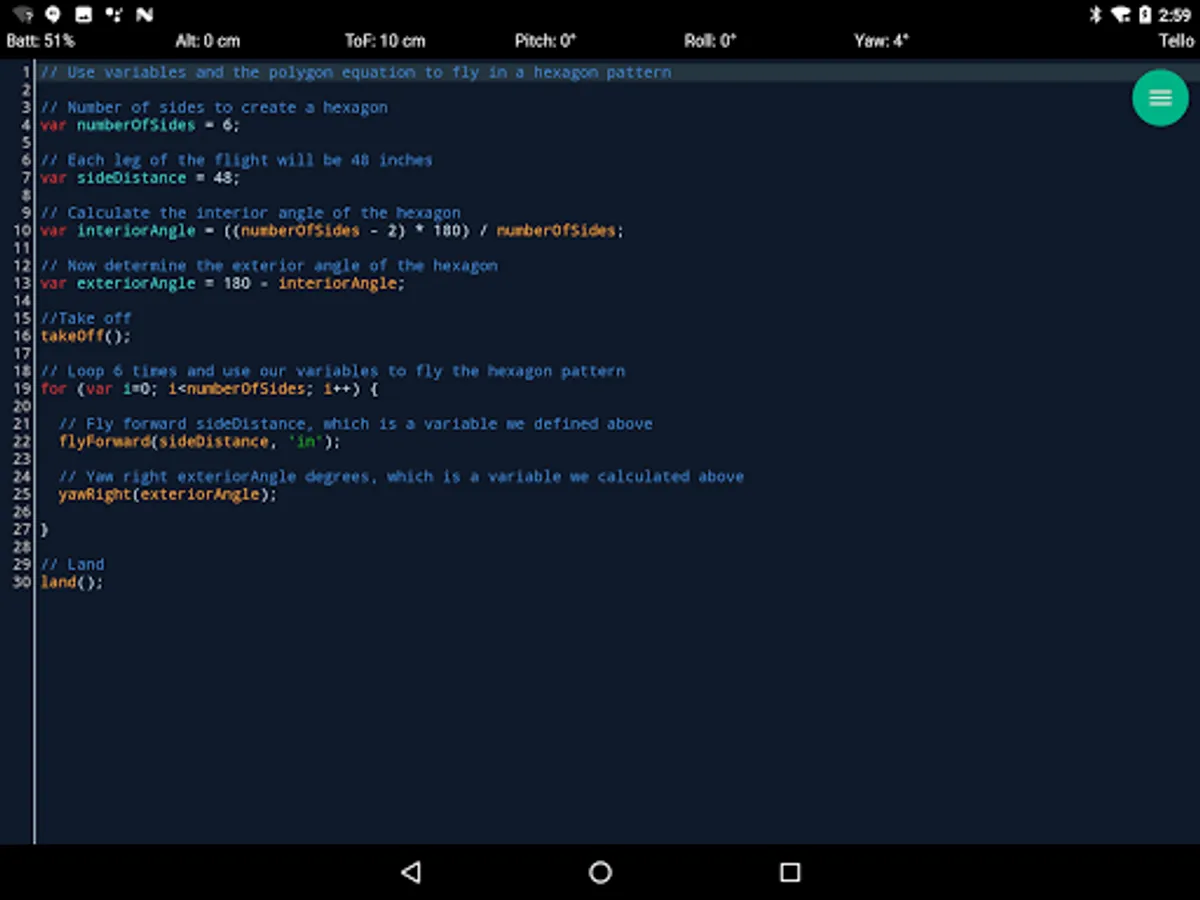Tap the ToF: 10 cm readout
The image size is (1200, 900).
(385, 41)
